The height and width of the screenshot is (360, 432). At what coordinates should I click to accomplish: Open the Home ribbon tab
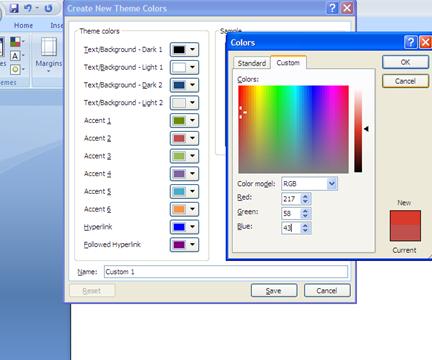coord(23,25)
